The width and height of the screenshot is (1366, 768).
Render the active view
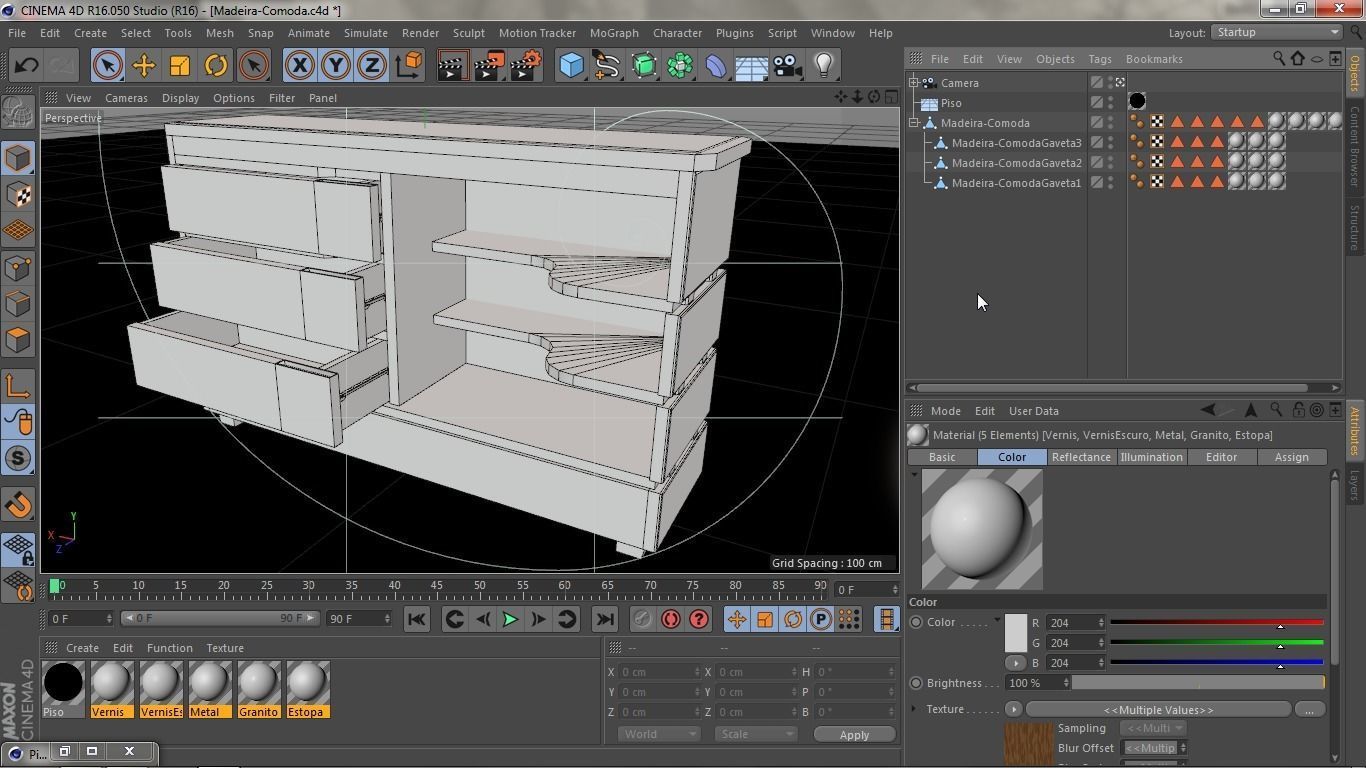452,66
